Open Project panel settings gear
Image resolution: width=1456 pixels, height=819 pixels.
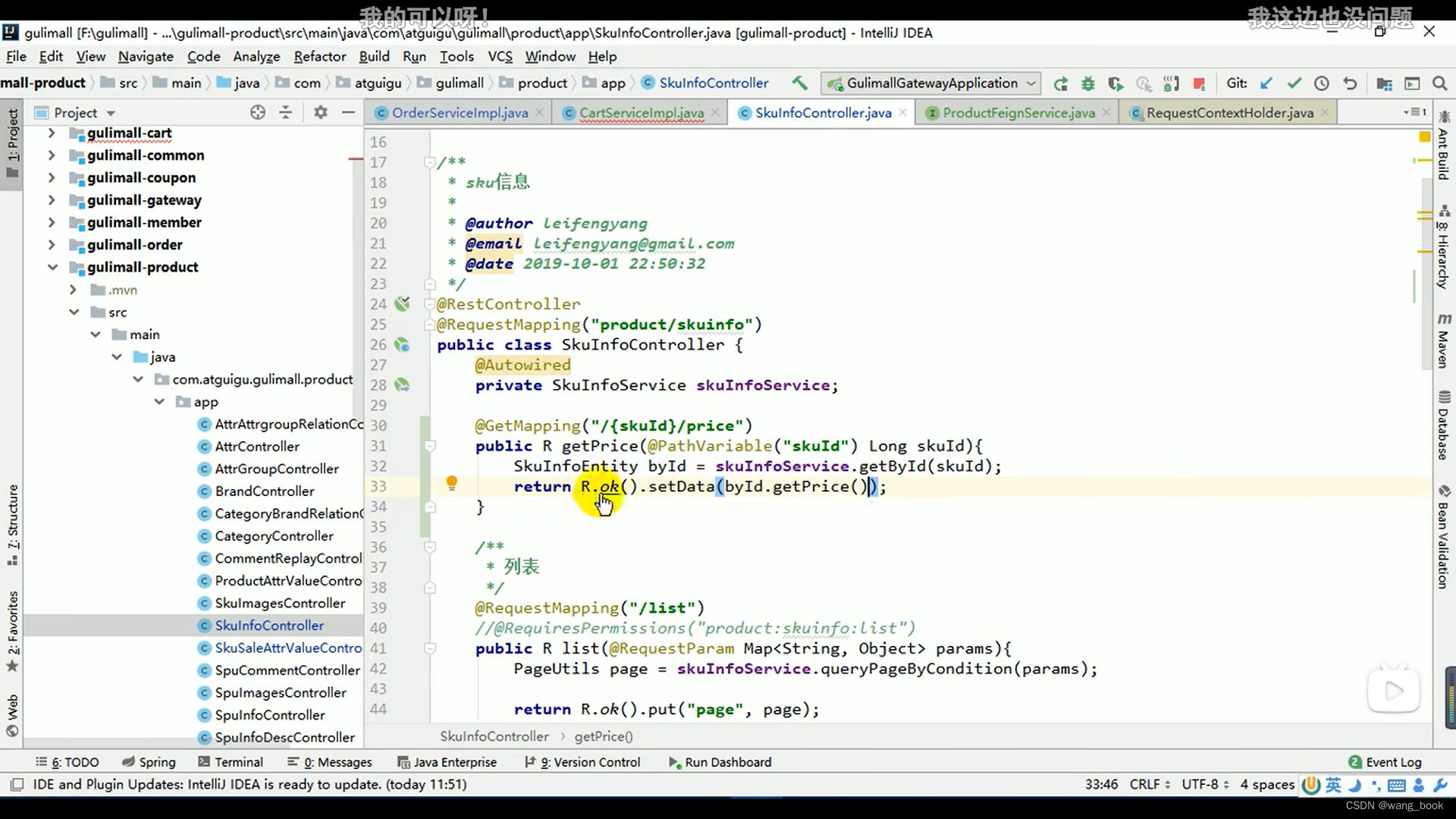(x=321, y=112)
